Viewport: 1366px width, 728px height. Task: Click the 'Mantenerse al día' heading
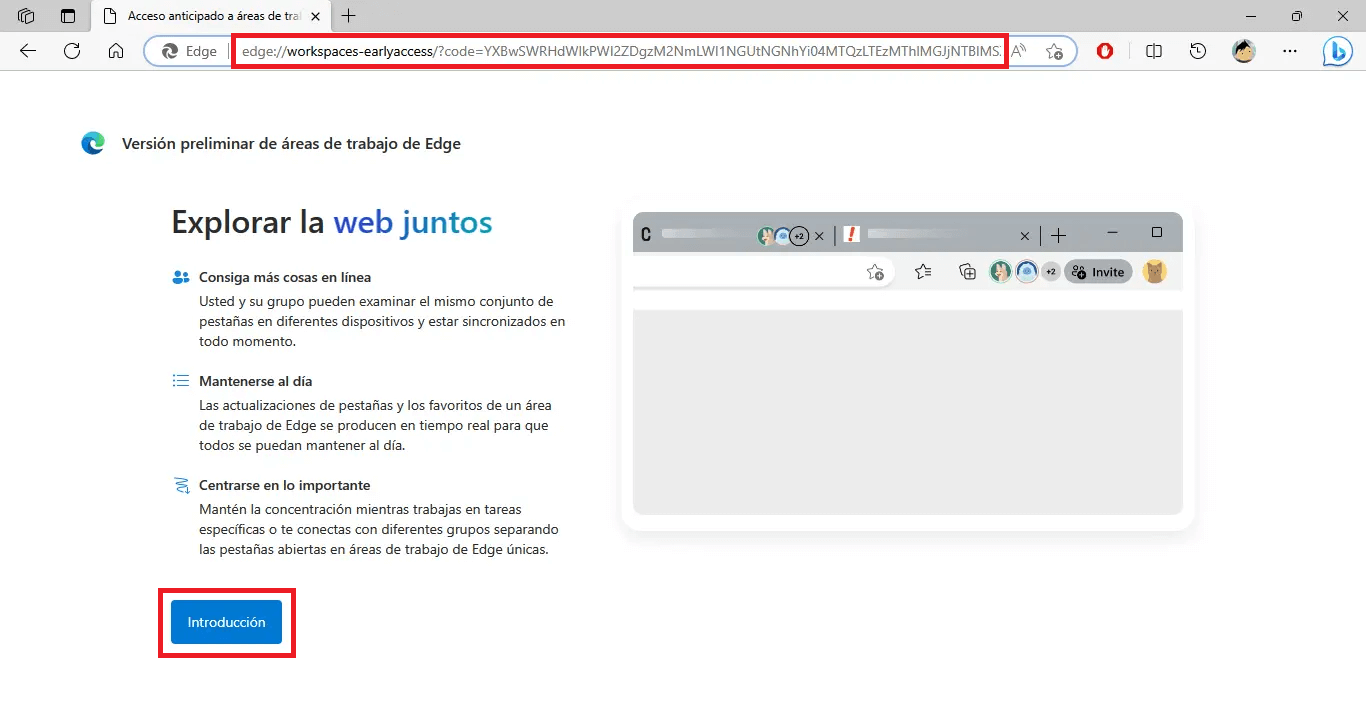click(256, 381)
